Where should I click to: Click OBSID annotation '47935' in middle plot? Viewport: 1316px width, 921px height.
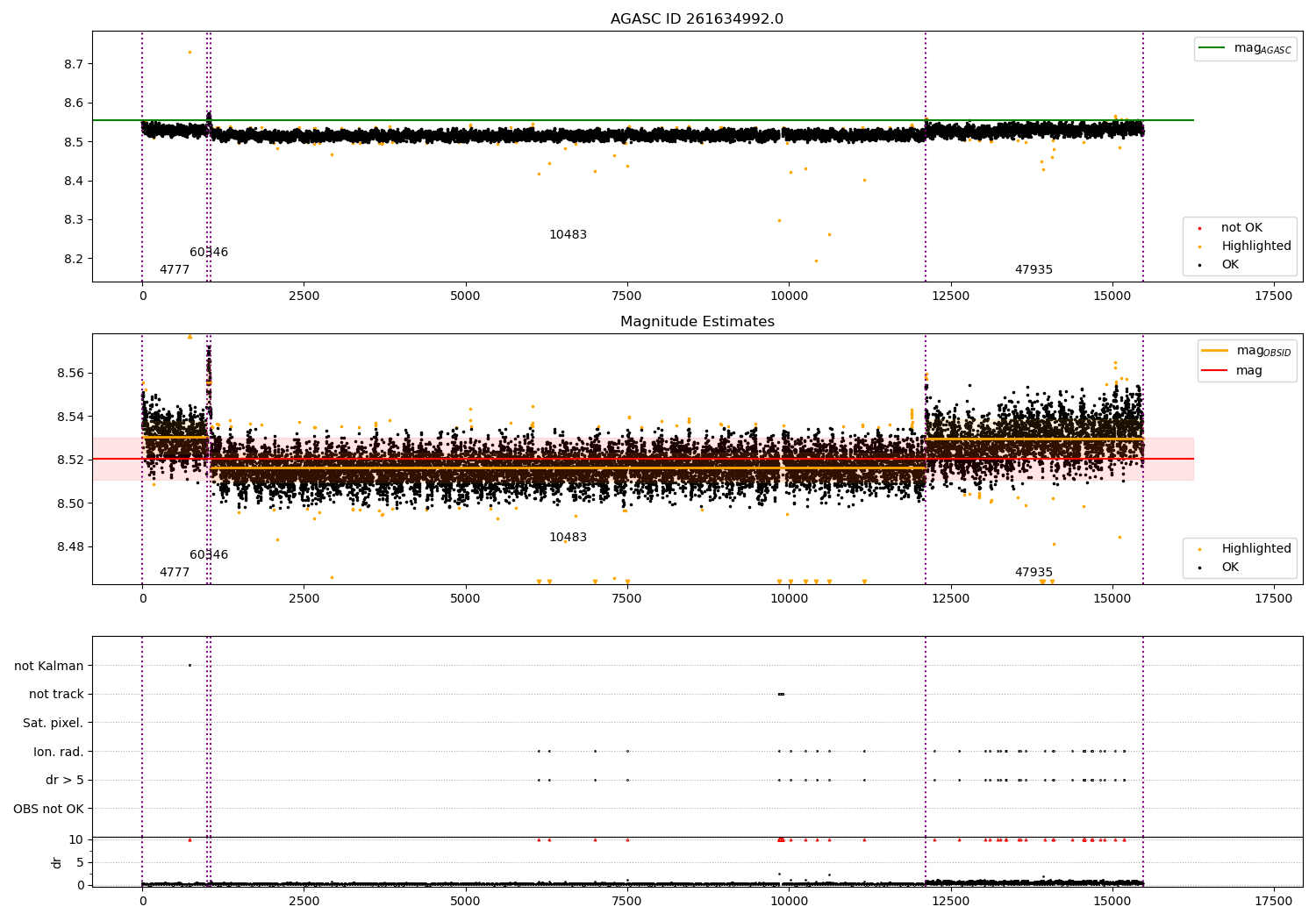tap(1033, 573)
